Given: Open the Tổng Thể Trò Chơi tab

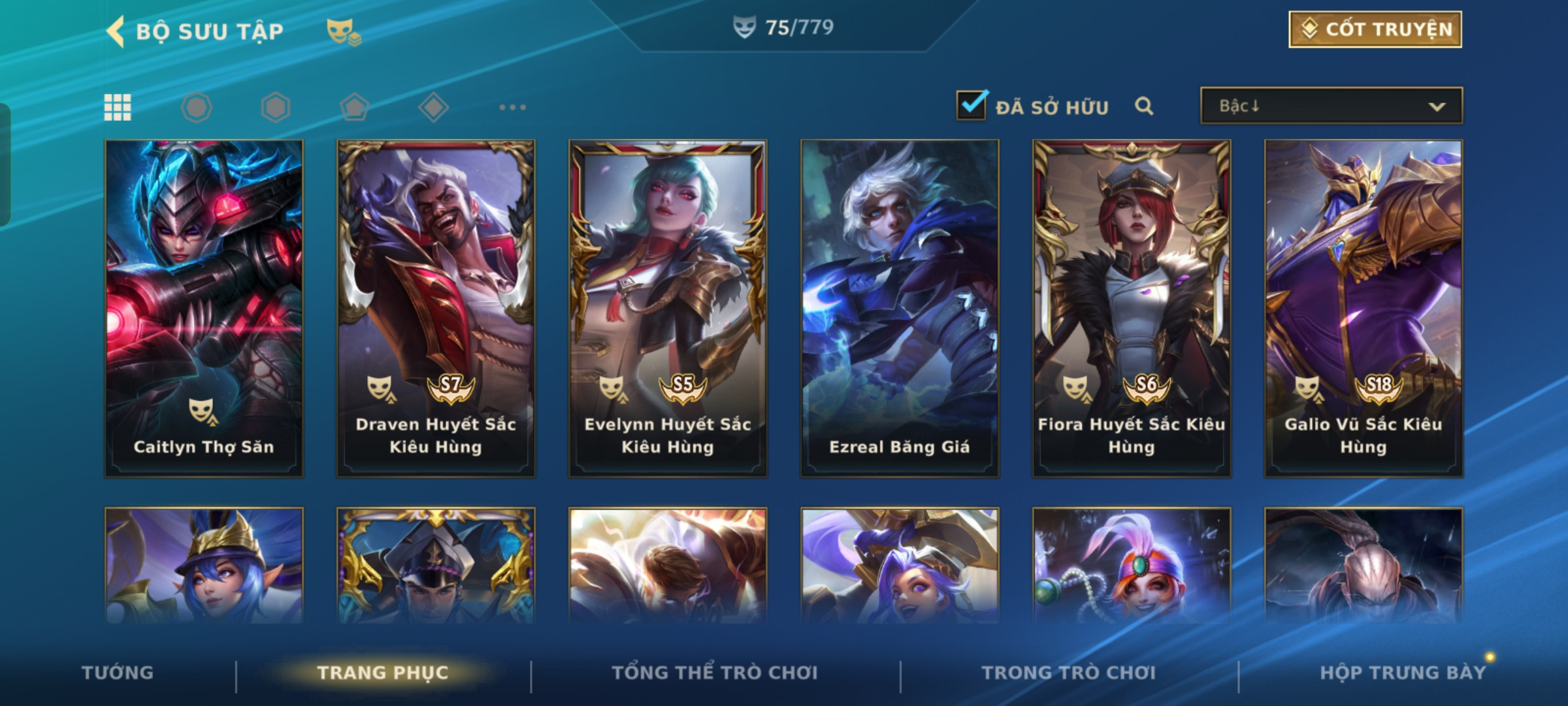Looking at the screenshot, I should [x=715, y=673].
